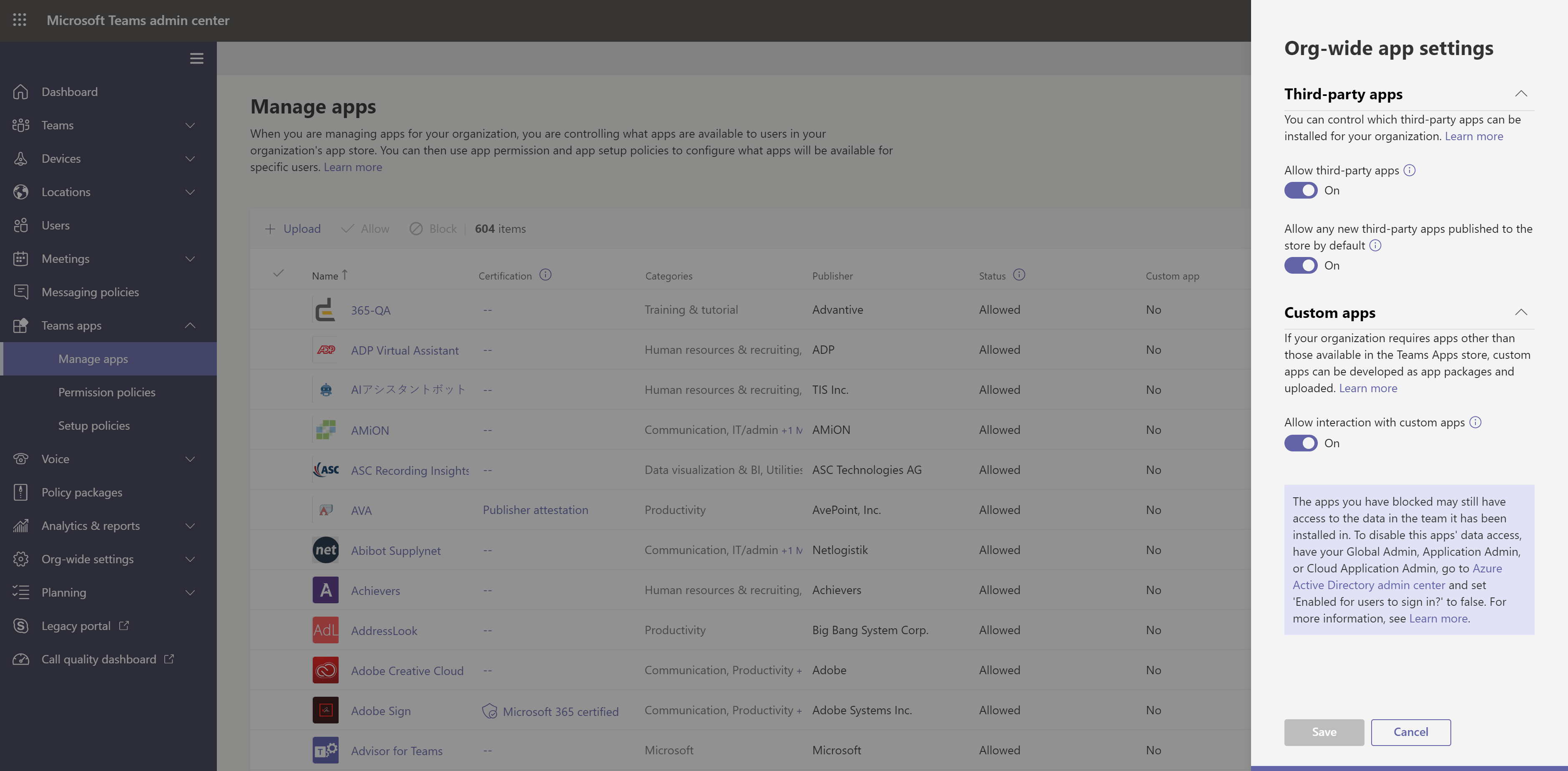Viewport: 1568px width, 771px height.
Task: Go to Setup policies page
Action: 94,426
